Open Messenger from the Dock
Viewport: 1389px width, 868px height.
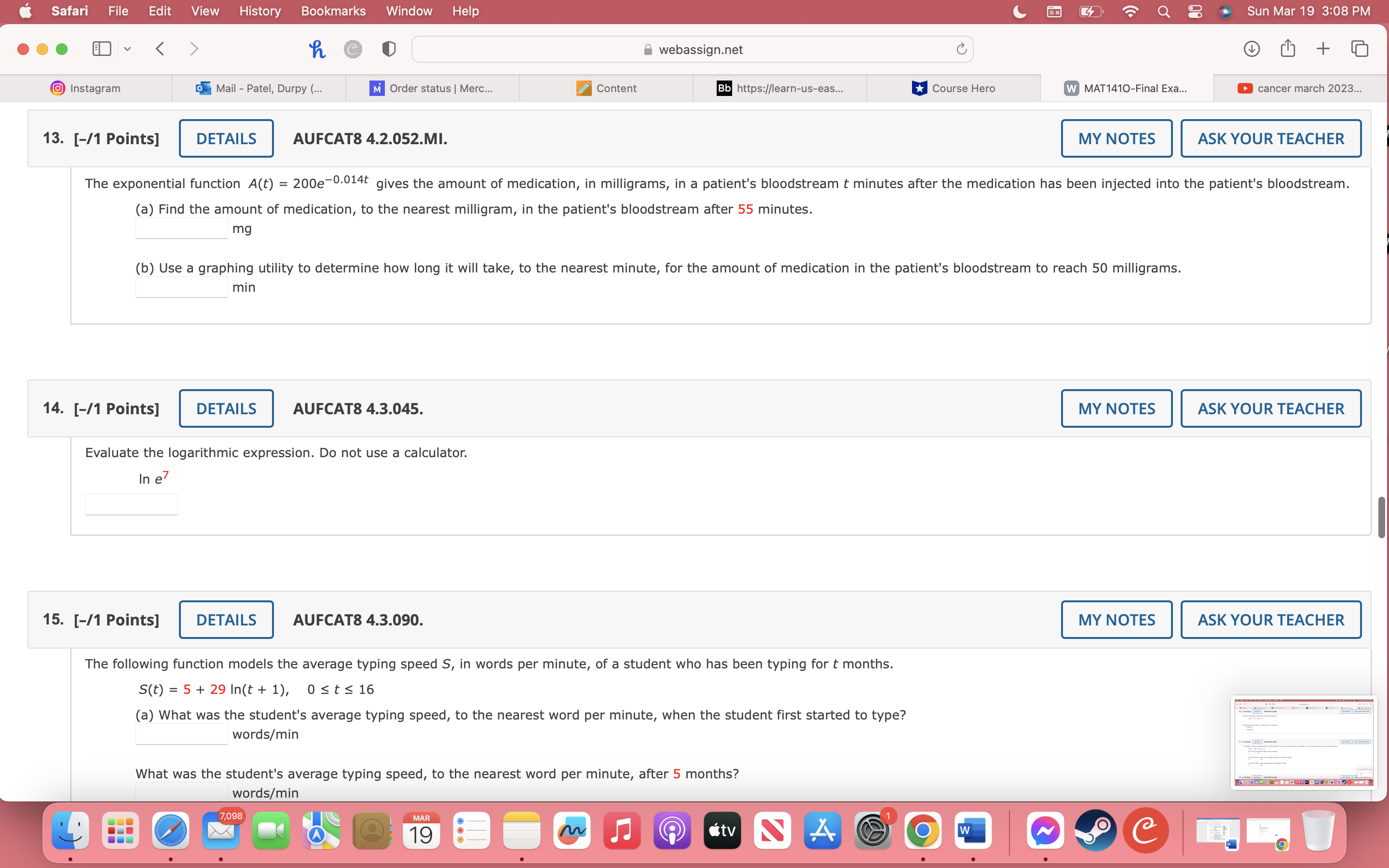1046,830
